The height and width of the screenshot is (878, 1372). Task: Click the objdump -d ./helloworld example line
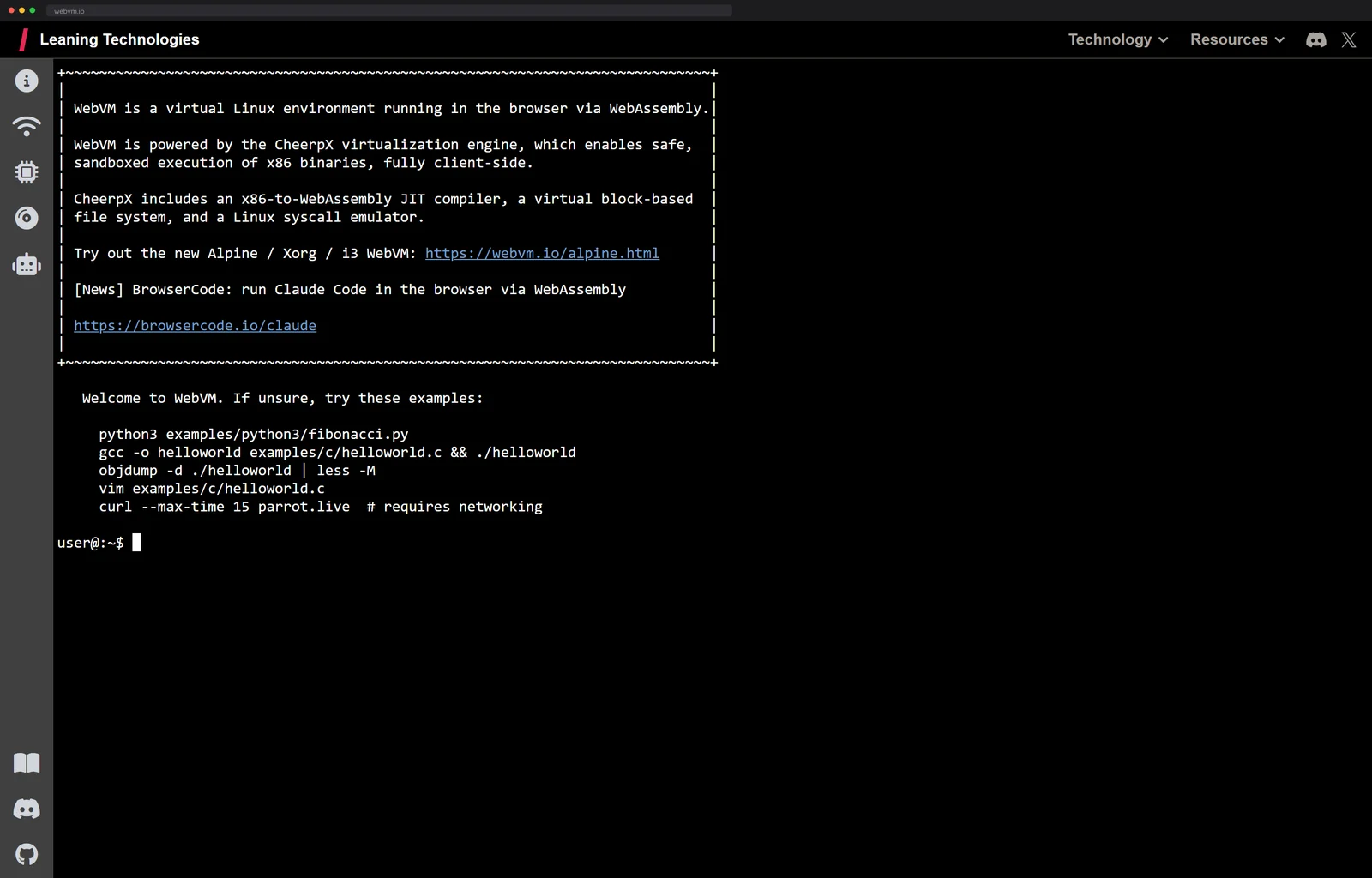click(237, 470)
